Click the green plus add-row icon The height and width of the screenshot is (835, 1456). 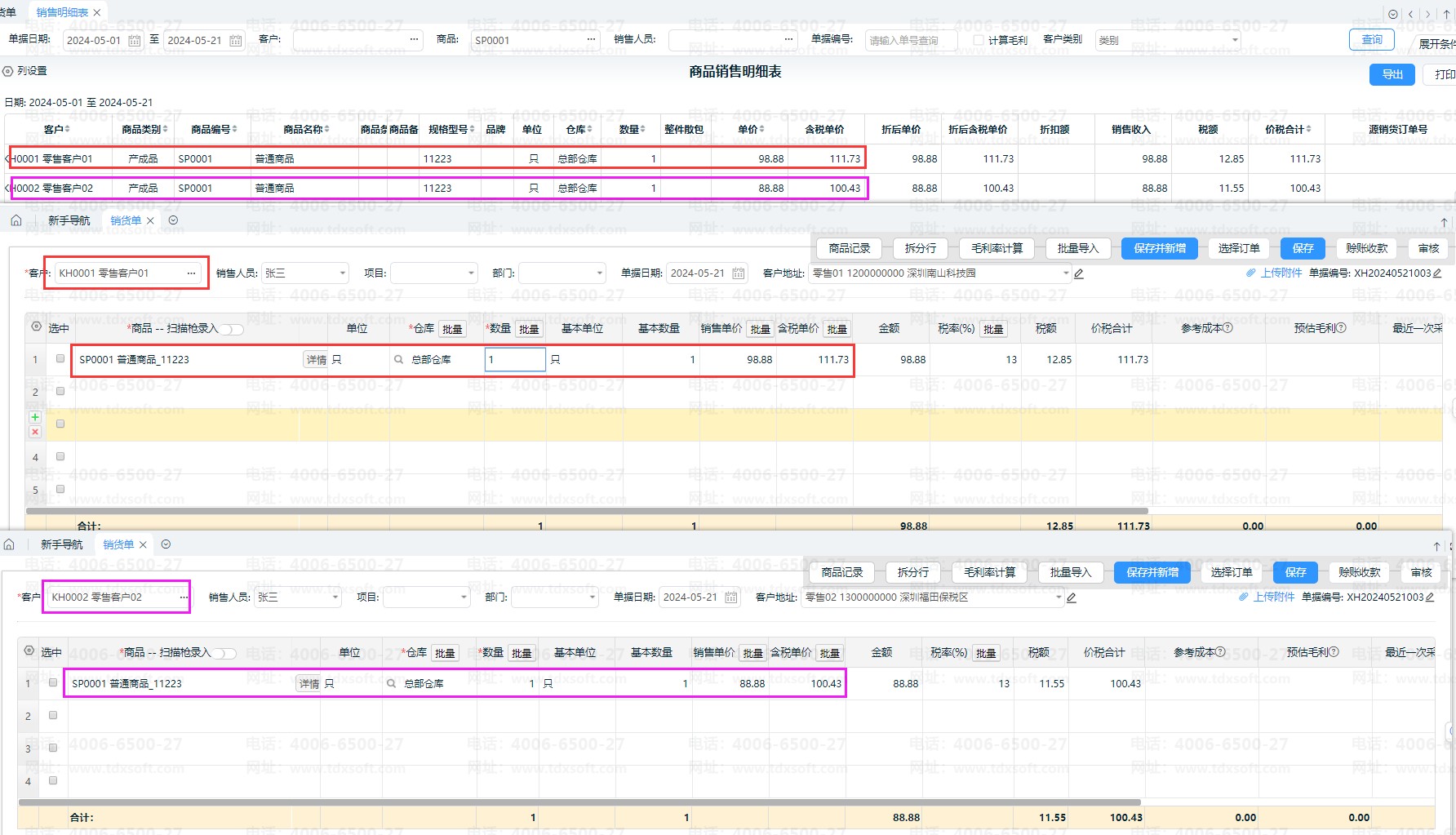pyautogui.click(x=35, y=417)
